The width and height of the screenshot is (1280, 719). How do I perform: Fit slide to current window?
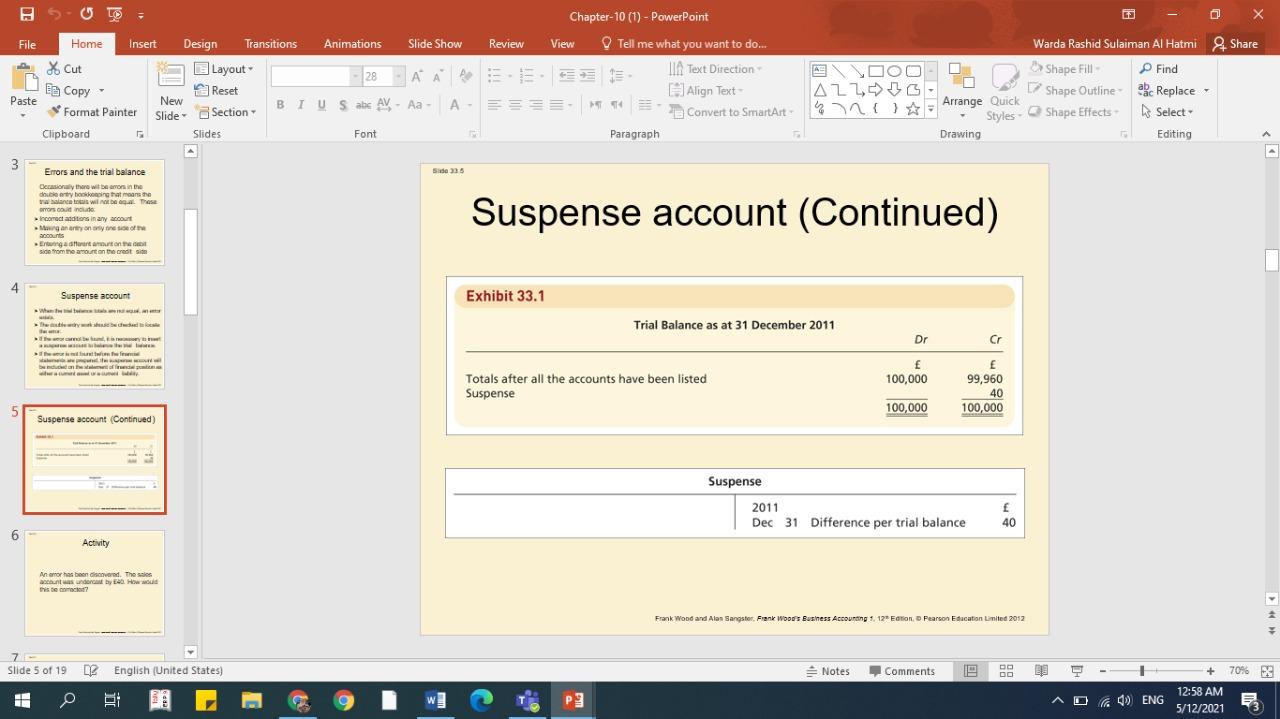click(x=1267, y=671)
